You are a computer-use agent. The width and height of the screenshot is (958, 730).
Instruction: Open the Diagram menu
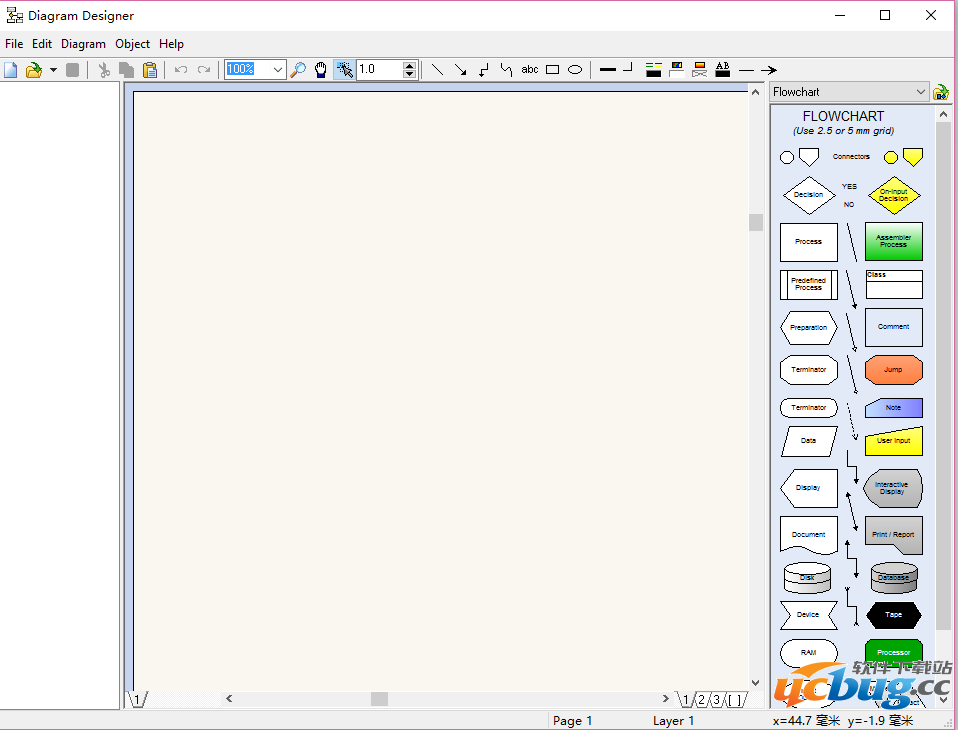tap(83, 44)
